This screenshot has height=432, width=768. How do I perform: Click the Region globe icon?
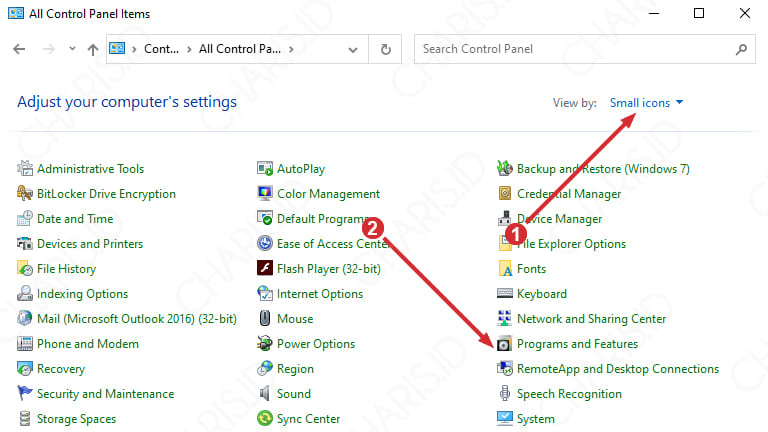(x=265, y=368)
